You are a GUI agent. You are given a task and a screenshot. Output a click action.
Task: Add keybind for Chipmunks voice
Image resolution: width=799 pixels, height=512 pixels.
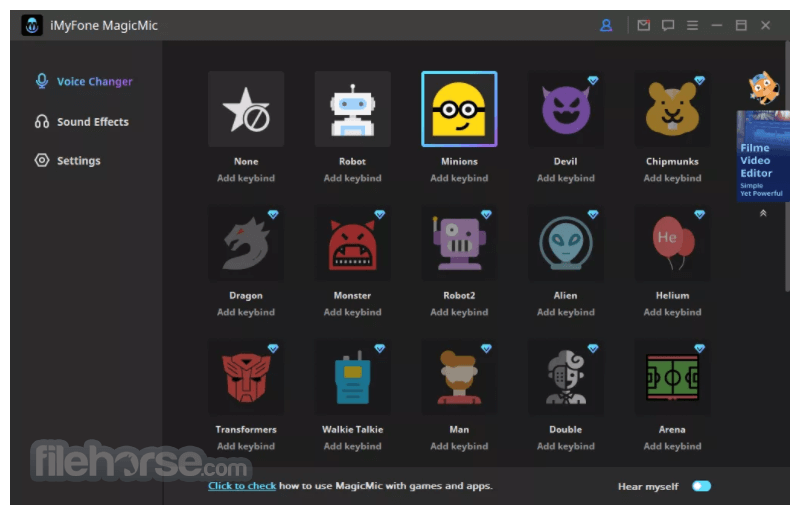pyautogui.click(x=672, y=178)
